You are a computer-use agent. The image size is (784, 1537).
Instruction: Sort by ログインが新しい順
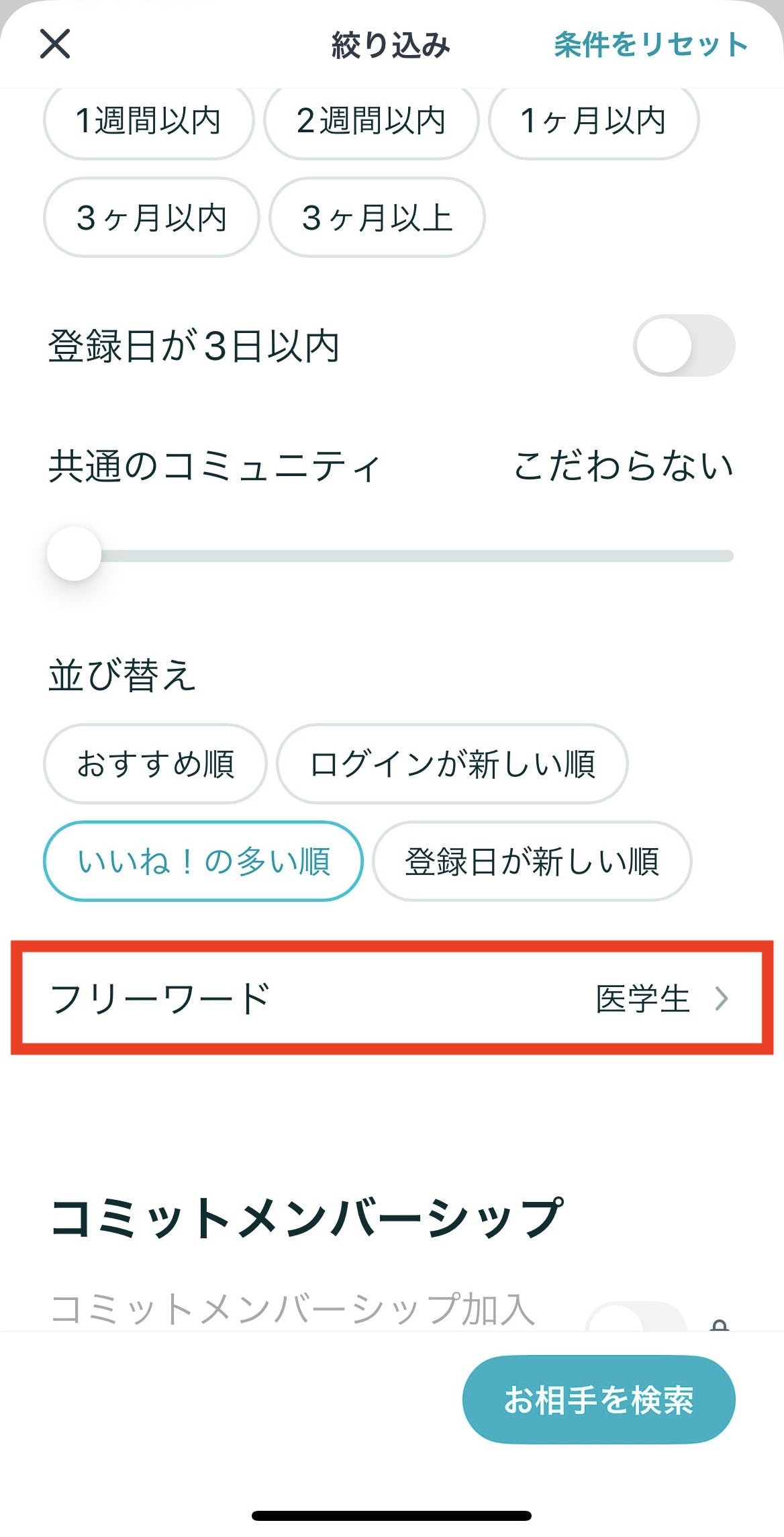(452, 763)
